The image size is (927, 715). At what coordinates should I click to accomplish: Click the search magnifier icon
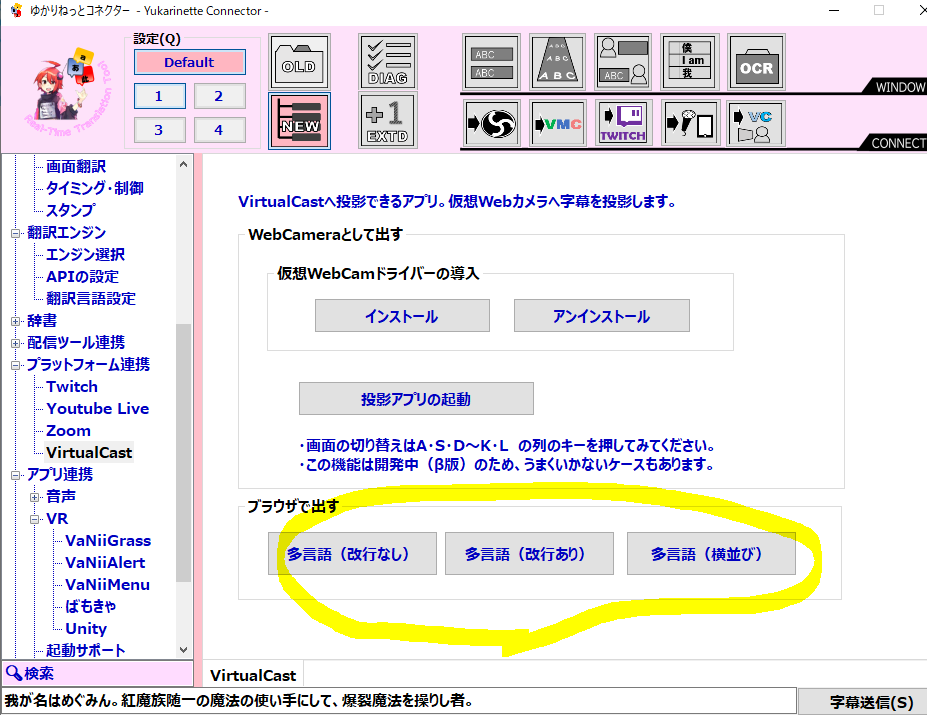pyautogui.click(x=13, y=673)
